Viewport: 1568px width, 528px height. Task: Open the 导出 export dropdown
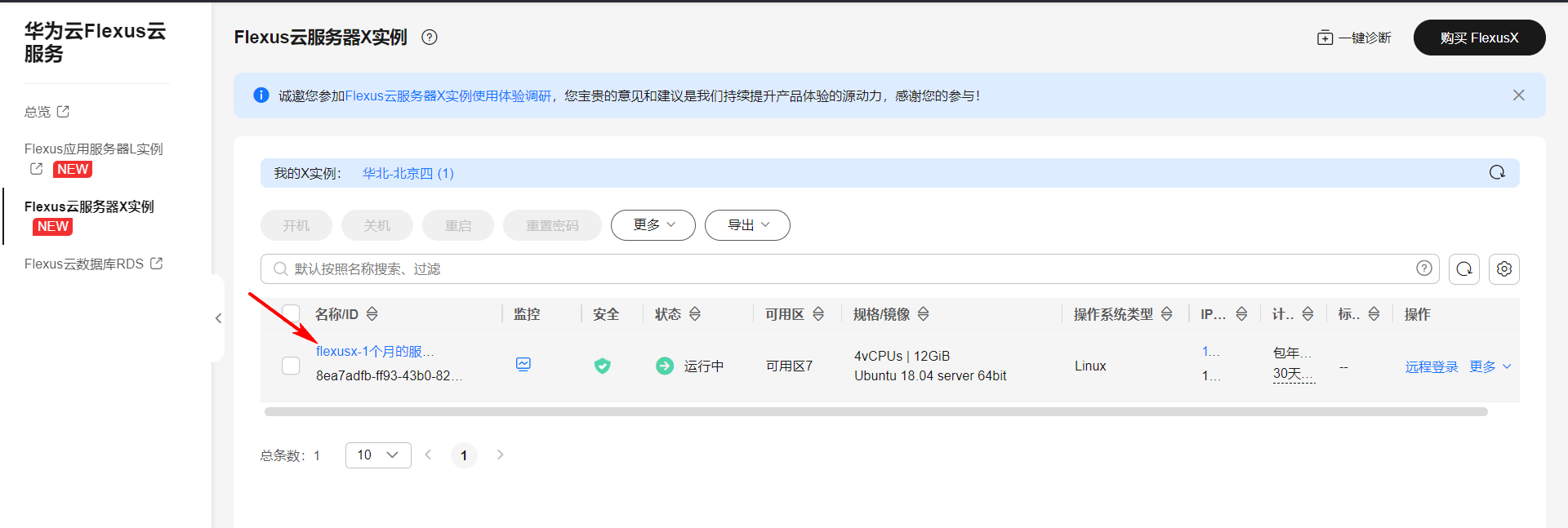(746, 225)
